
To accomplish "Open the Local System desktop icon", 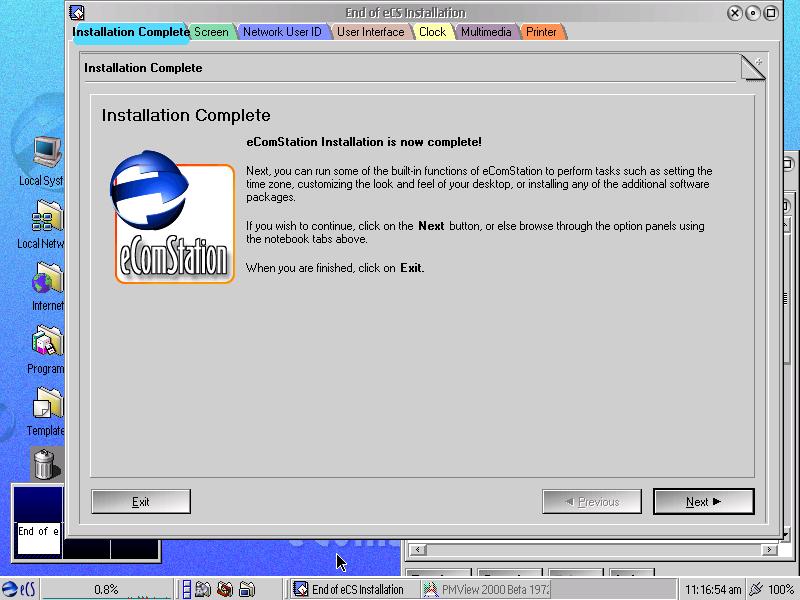I will [47, 152].
